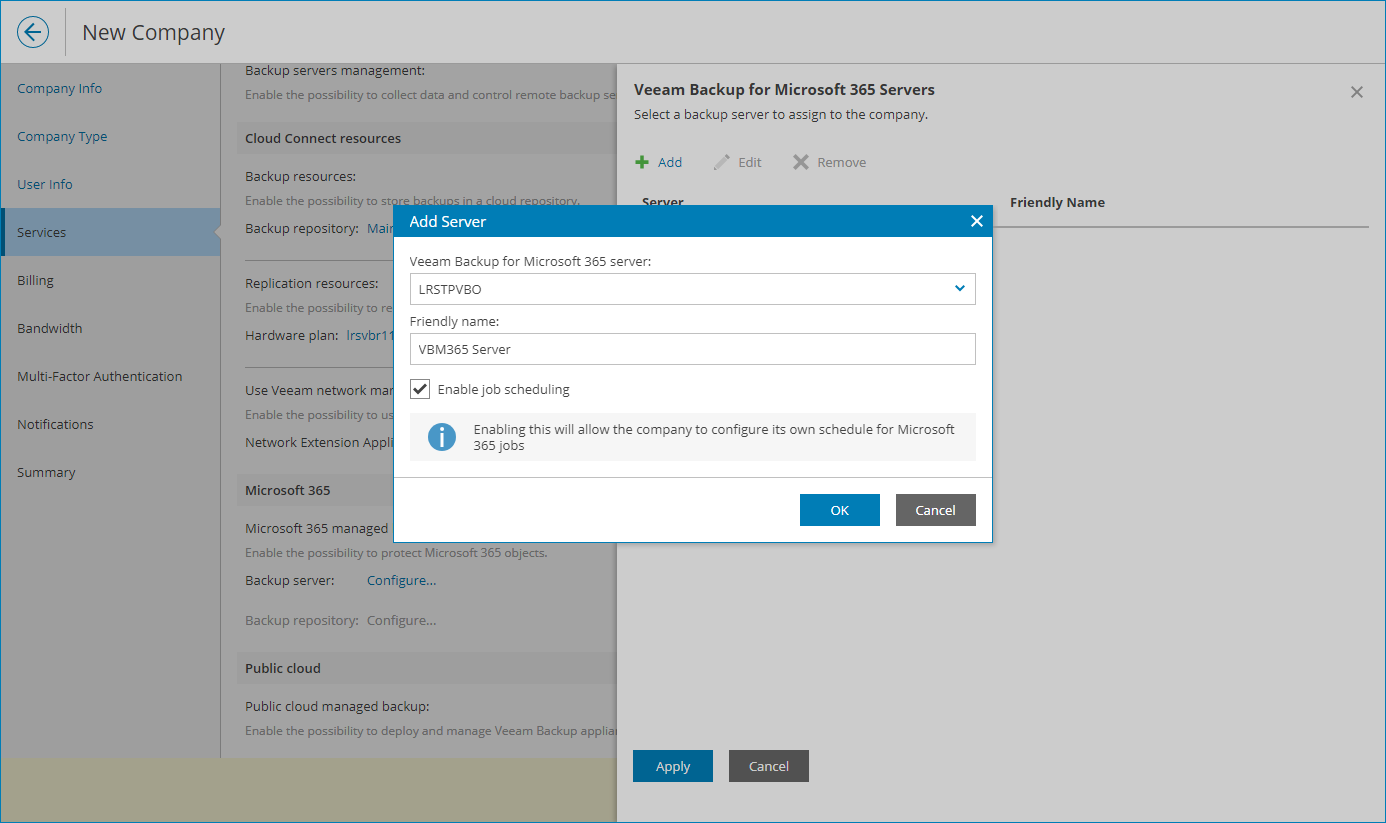Go to the Billing step
Screen dimensions: 1386x823
[x=36, y=280]
